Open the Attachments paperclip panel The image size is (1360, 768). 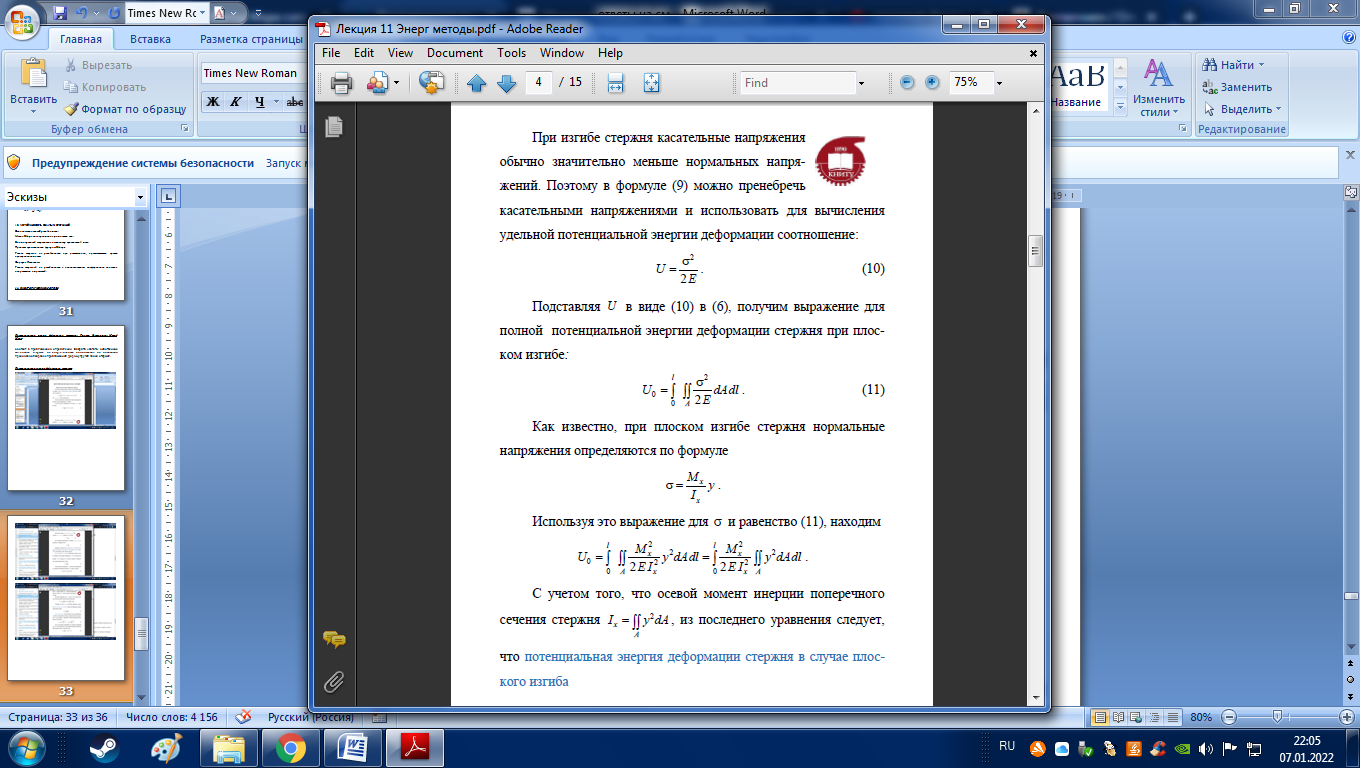pyautogui.click(x=334, y=682)
